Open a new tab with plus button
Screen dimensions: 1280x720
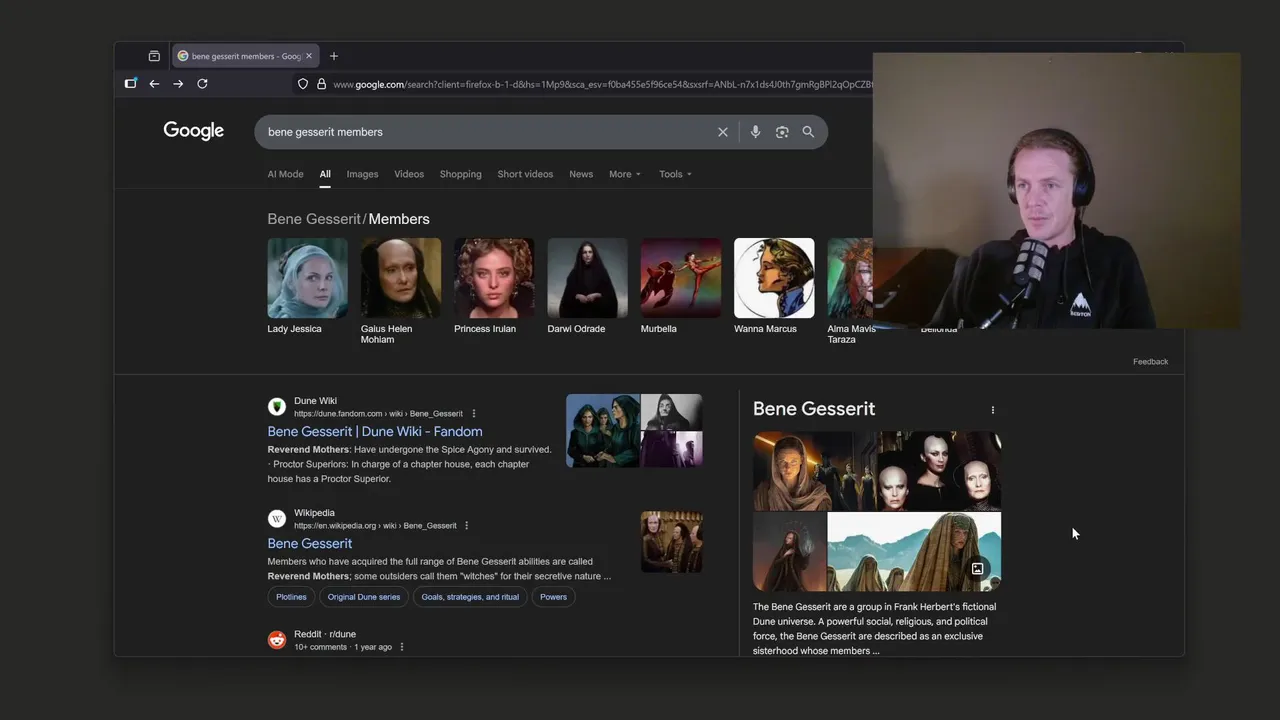pos(334,56)
